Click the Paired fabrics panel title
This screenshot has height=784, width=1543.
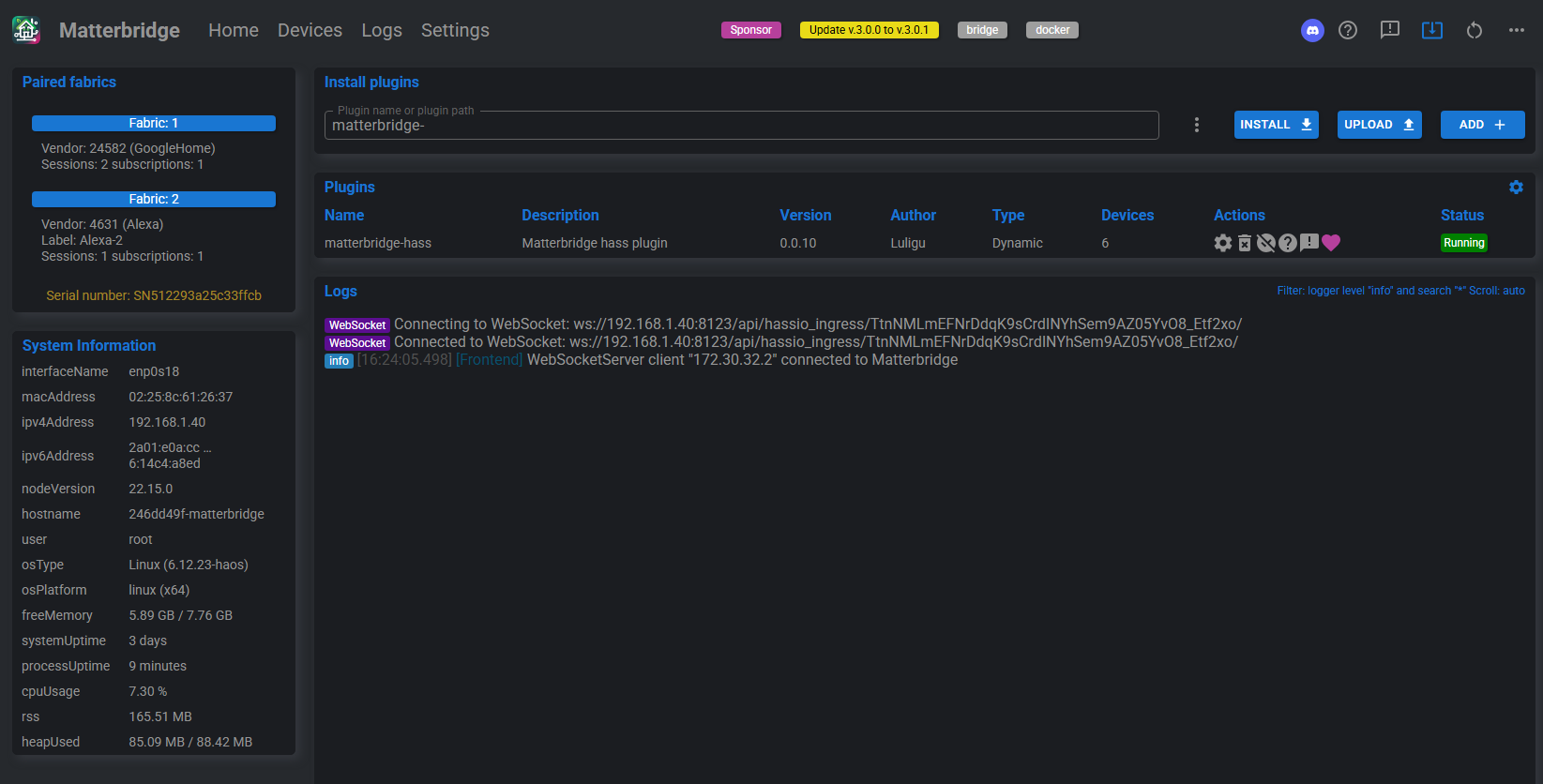(x=69, y=83)
